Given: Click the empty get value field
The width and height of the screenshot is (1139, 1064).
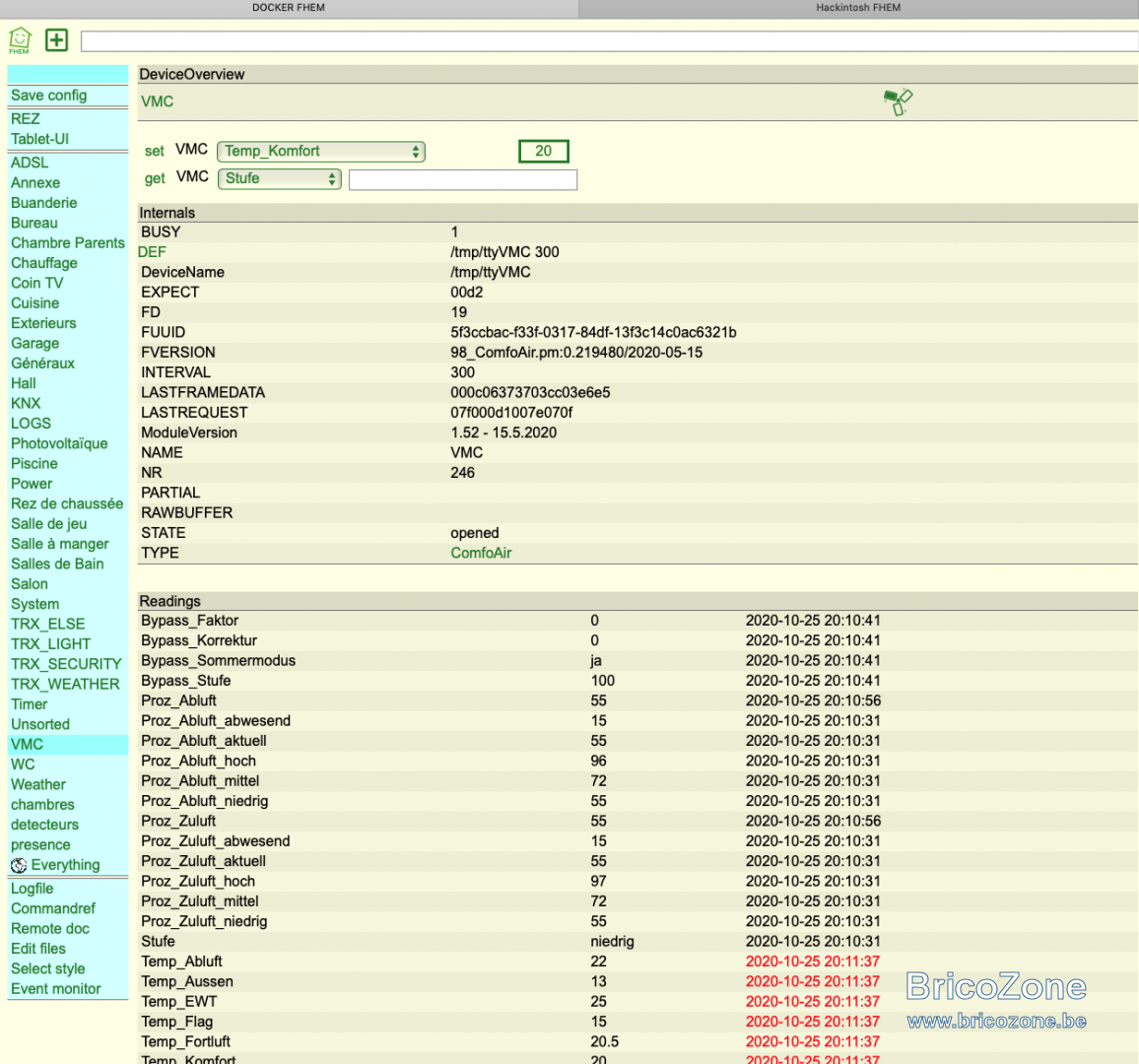Looking at the screenshot, I should tap(463, 179).
